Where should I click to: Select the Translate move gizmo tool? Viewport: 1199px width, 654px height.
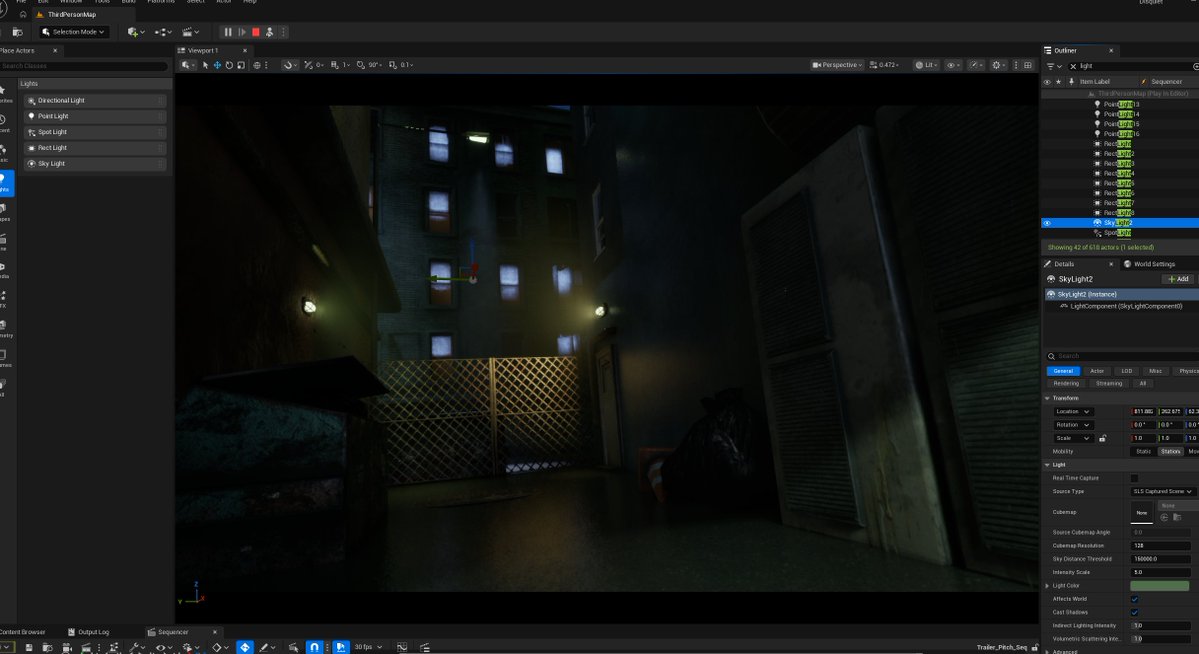[x=217, y=65]
